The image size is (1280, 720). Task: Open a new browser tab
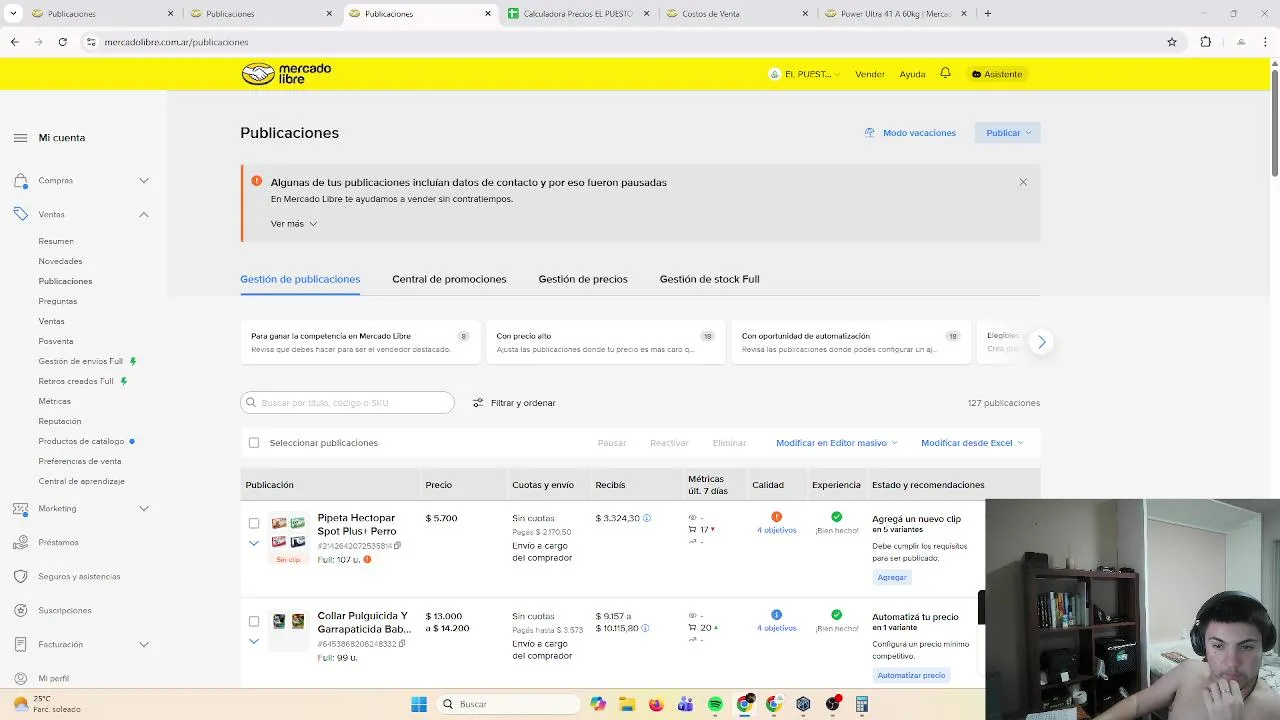[x=987, y=14]
